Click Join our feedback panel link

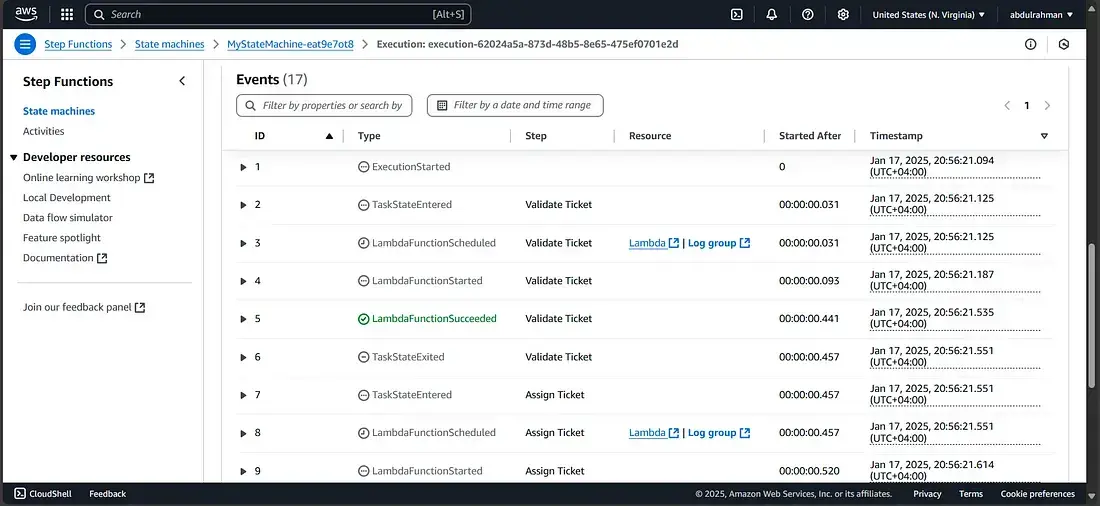tap(77, 307)
